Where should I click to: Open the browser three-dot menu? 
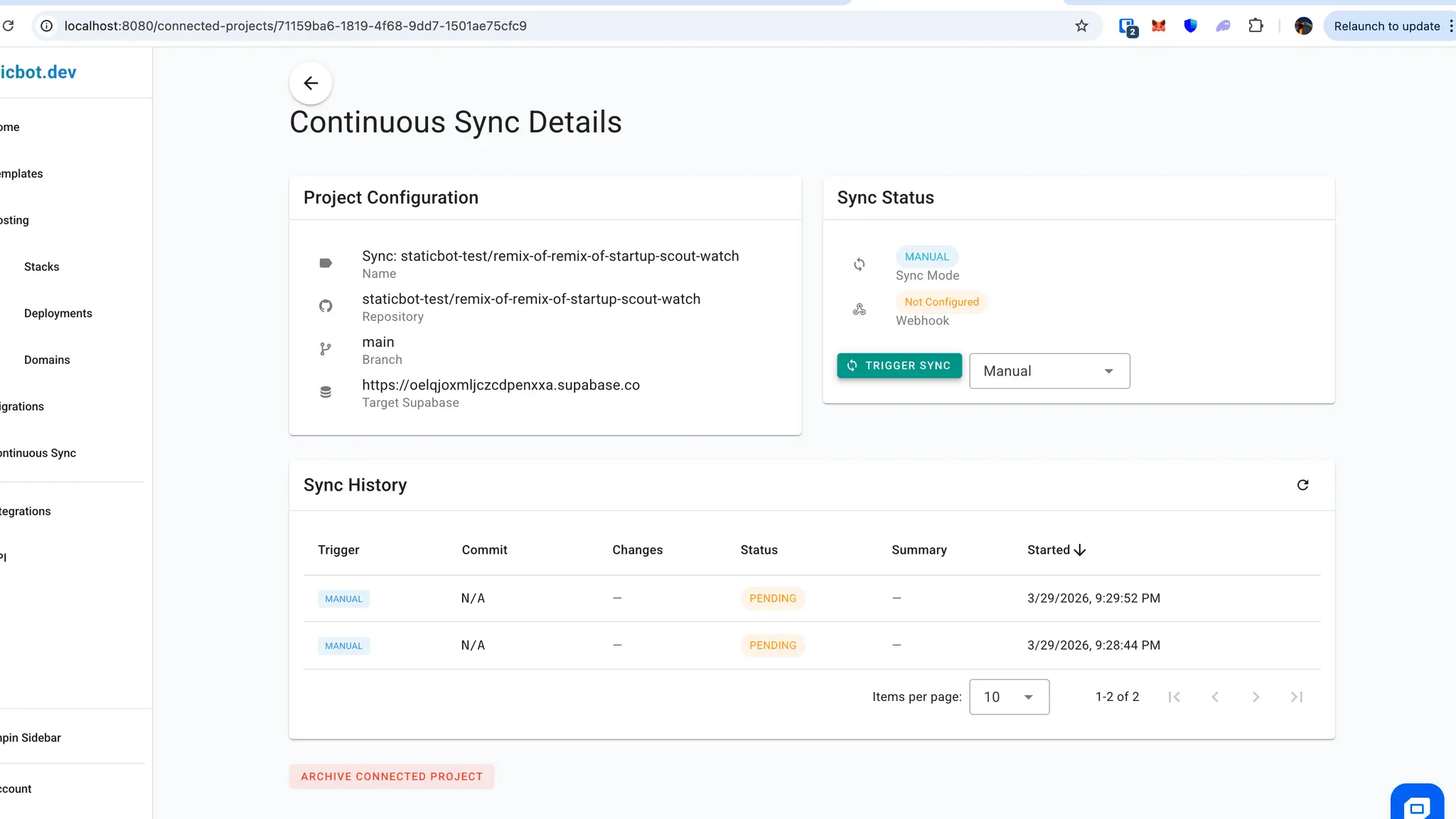(x=1451, y=26)
